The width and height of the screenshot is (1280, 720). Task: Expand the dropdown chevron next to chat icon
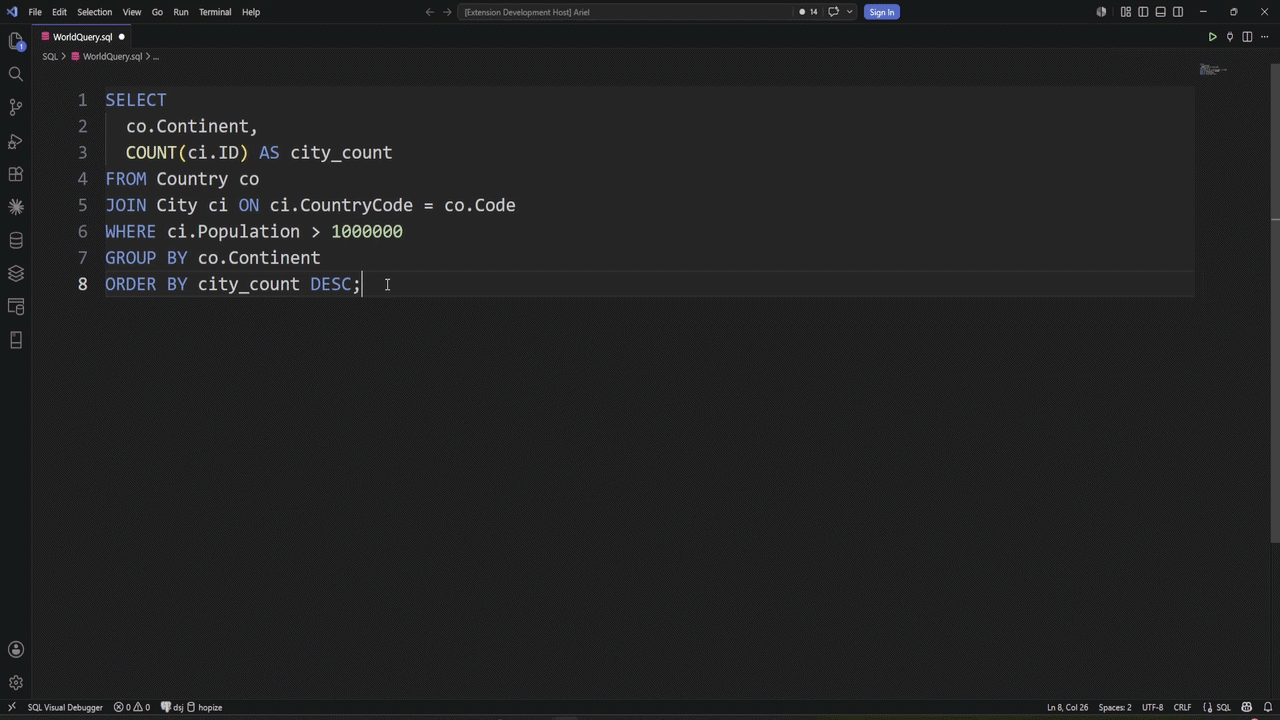[850, 12]
